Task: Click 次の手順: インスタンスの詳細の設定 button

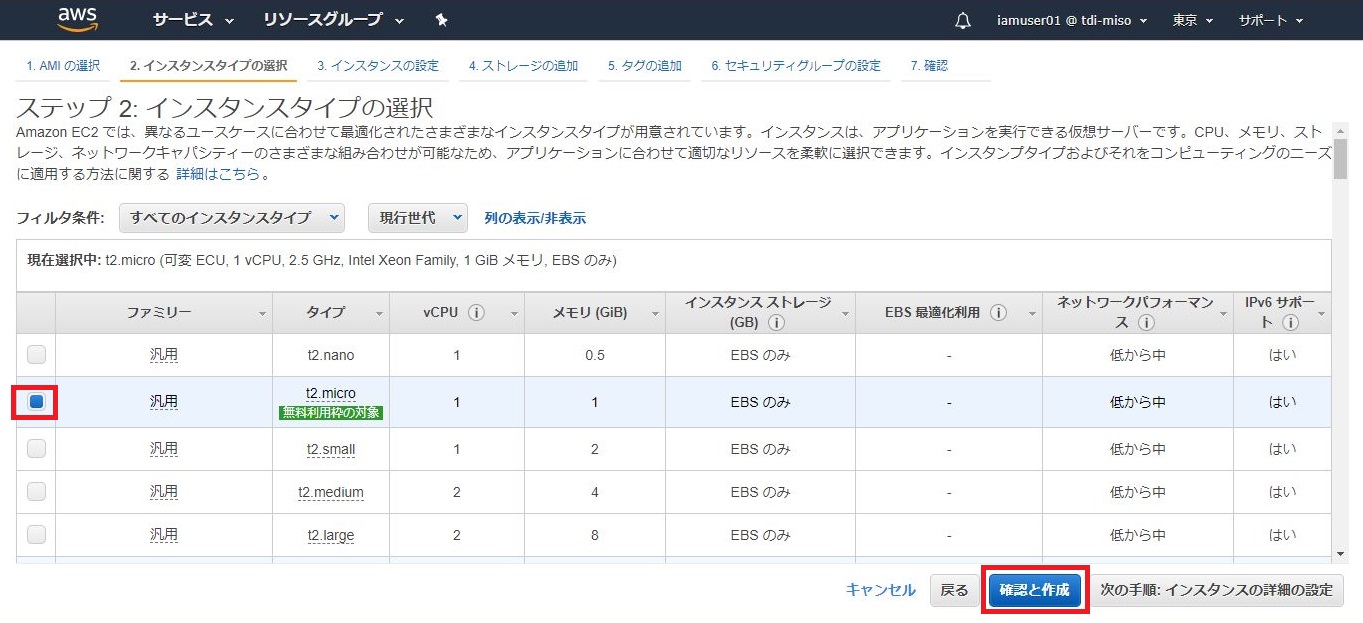Action: click(1216, 590)
